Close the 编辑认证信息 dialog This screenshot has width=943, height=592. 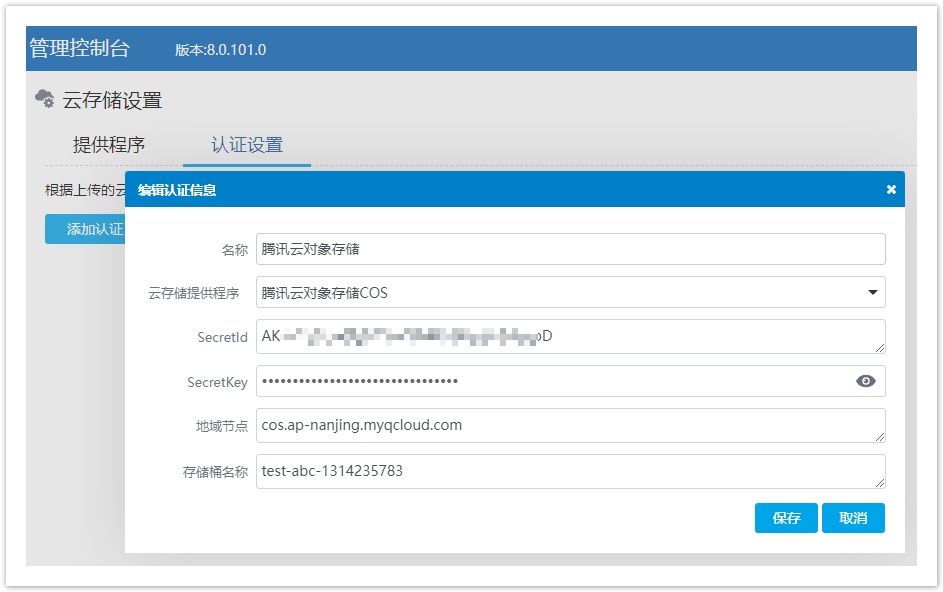891,190
